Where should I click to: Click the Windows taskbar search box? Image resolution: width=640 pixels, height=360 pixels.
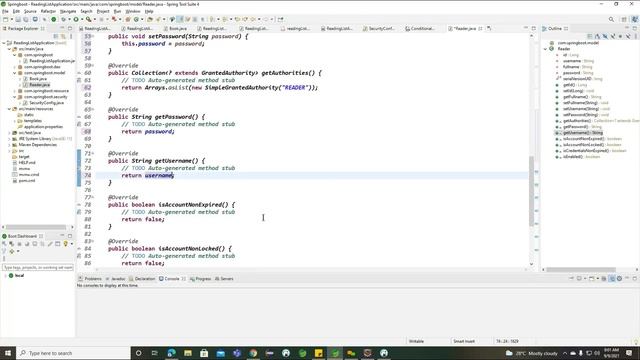[73, 353]
